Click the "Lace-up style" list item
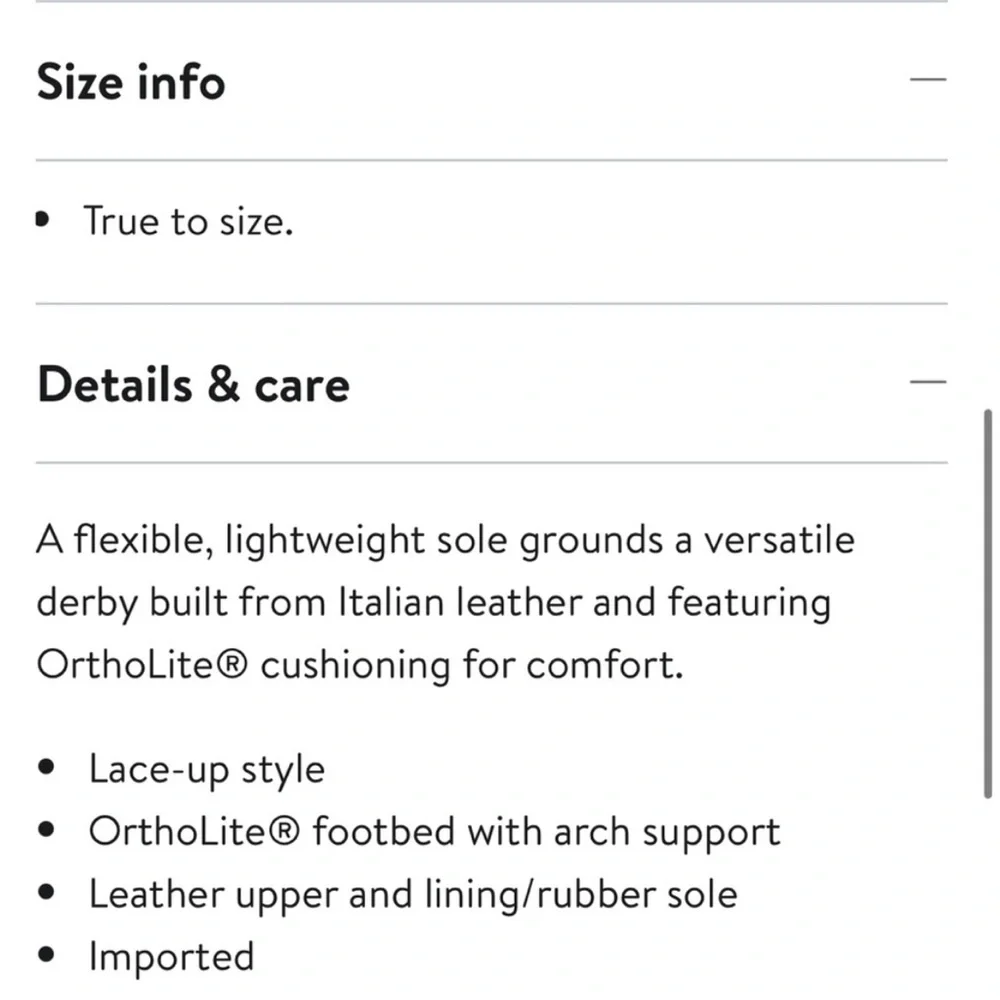1000x1000 pixels. [207, 770]
